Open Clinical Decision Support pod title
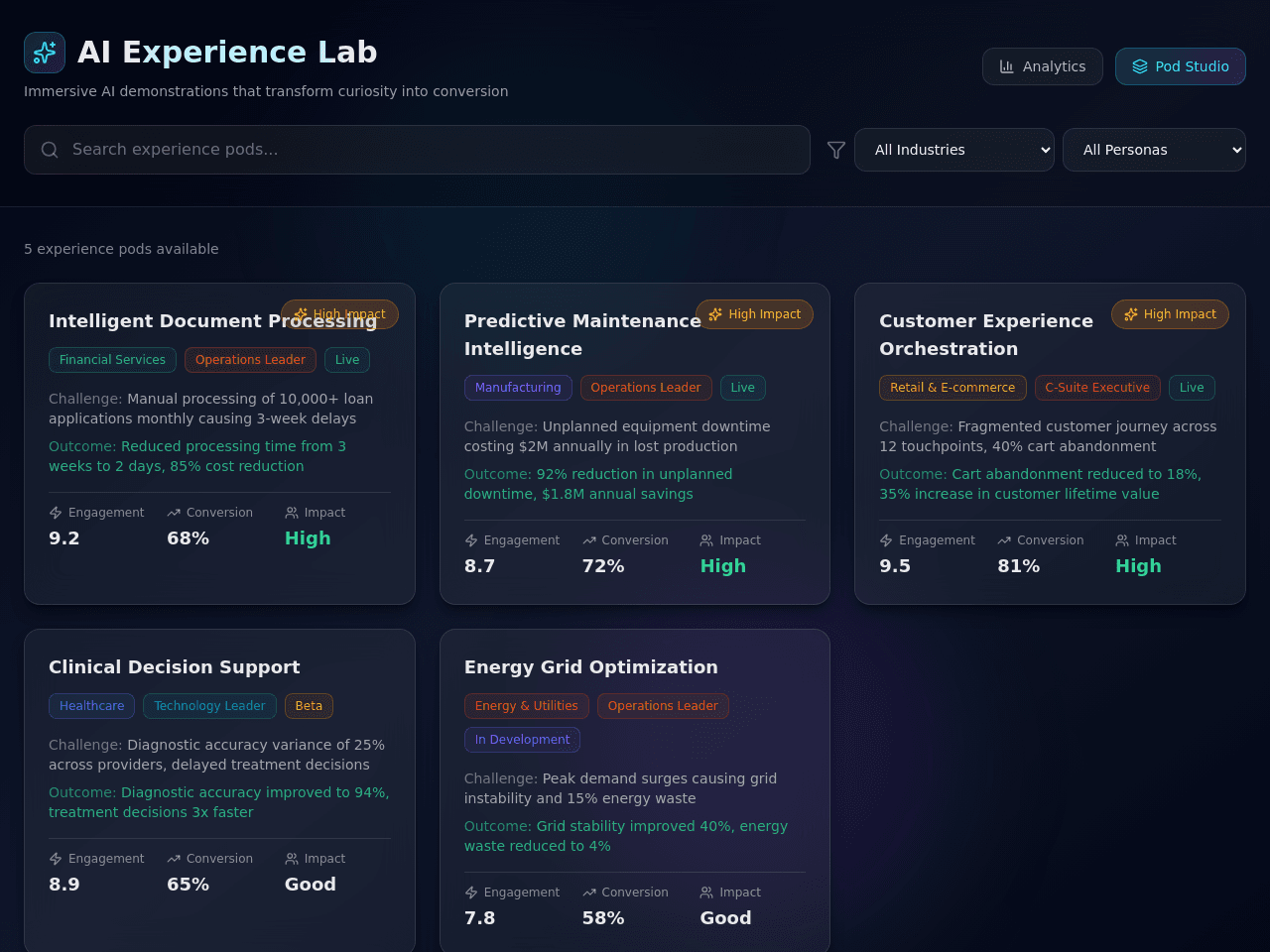 [x=175, y=666]
